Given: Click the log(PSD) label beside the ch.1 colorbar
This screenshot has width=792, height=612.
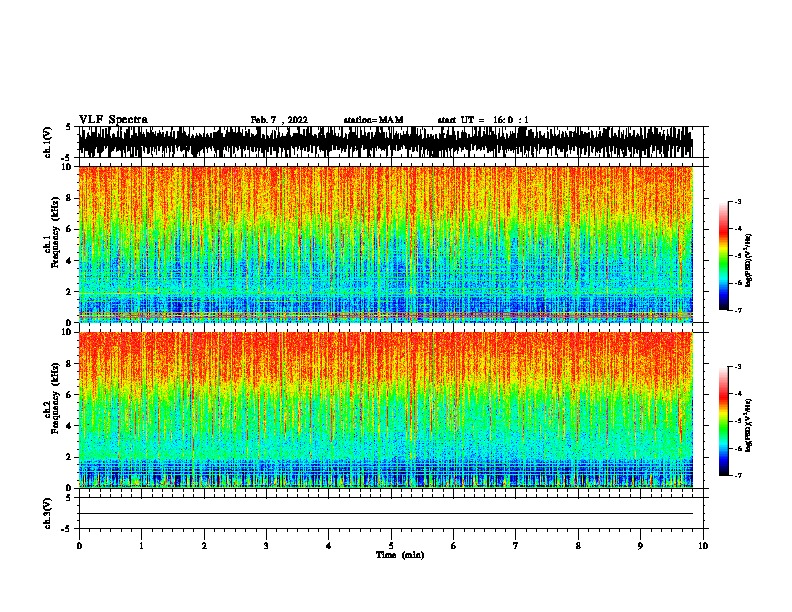Looking at the screenshot, I should pos(749,260).
